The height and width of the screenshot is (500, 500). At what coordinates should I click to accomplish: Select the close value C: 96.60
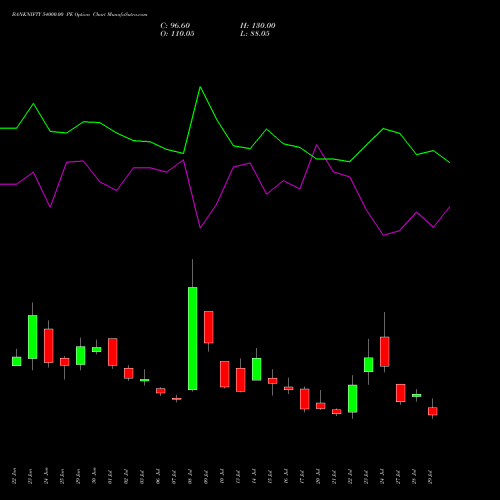pyautogui.click(x=175, y=26)
